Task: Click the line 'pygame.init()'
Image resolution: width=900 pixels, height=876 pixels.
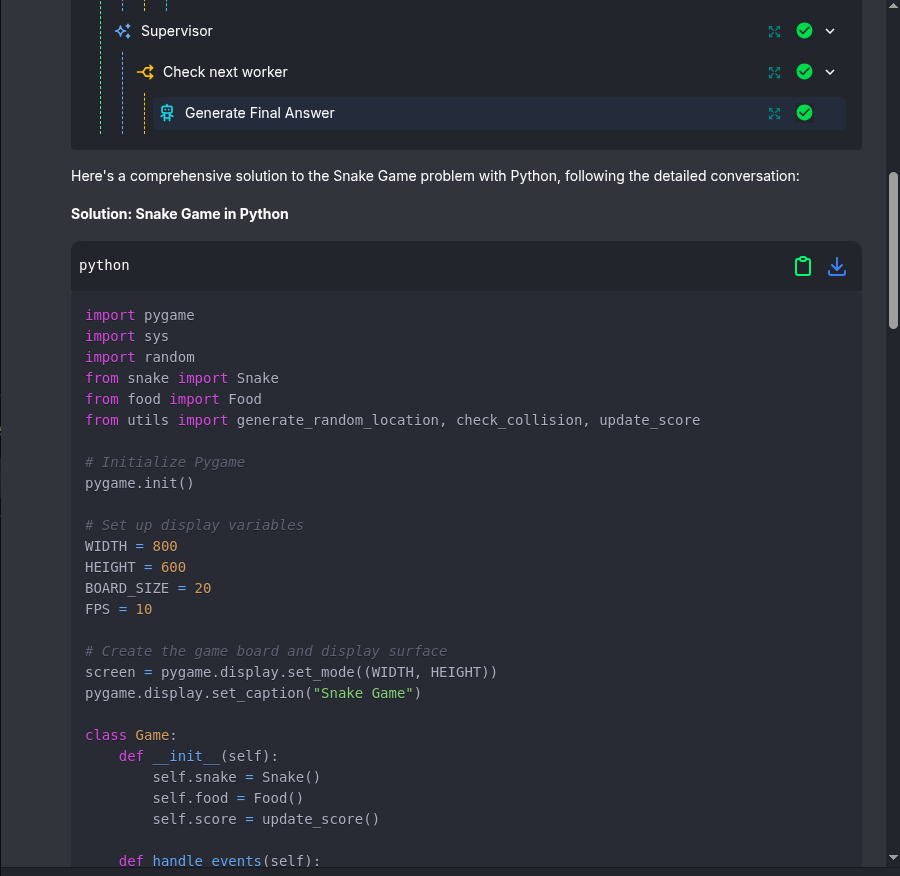Action: [139, 483]
